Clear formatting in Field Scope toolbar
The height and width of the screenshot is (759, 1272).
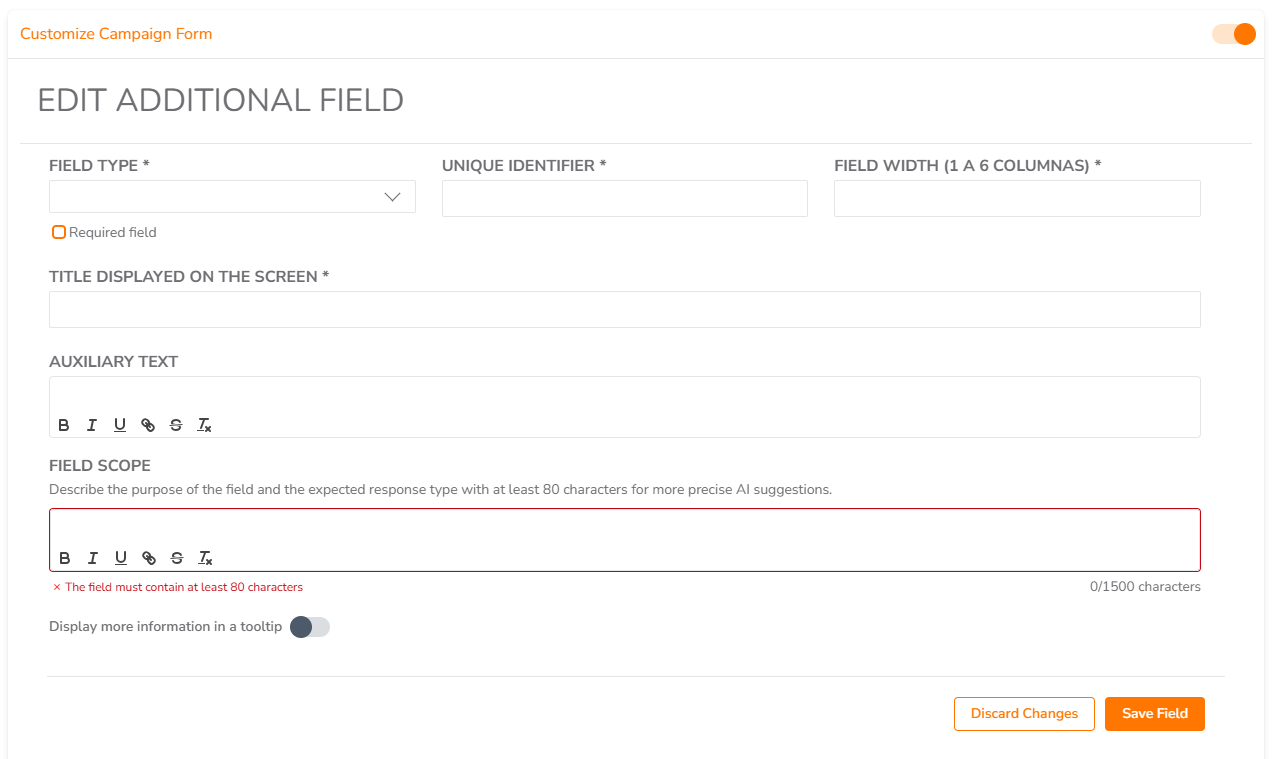click(205, 558)
